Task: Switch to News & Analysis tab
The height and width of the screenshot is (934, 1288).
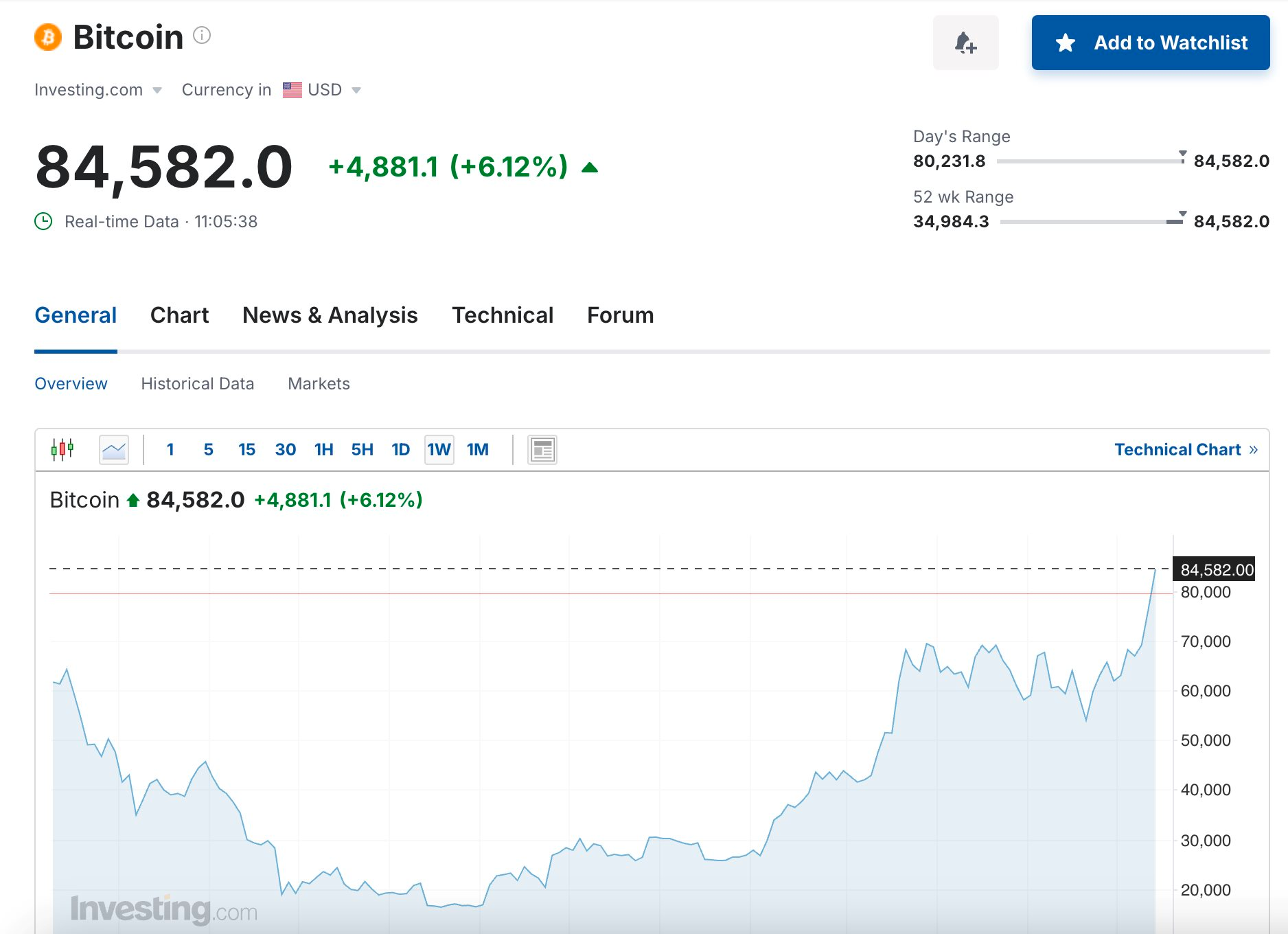Action: tap(330, 315)
